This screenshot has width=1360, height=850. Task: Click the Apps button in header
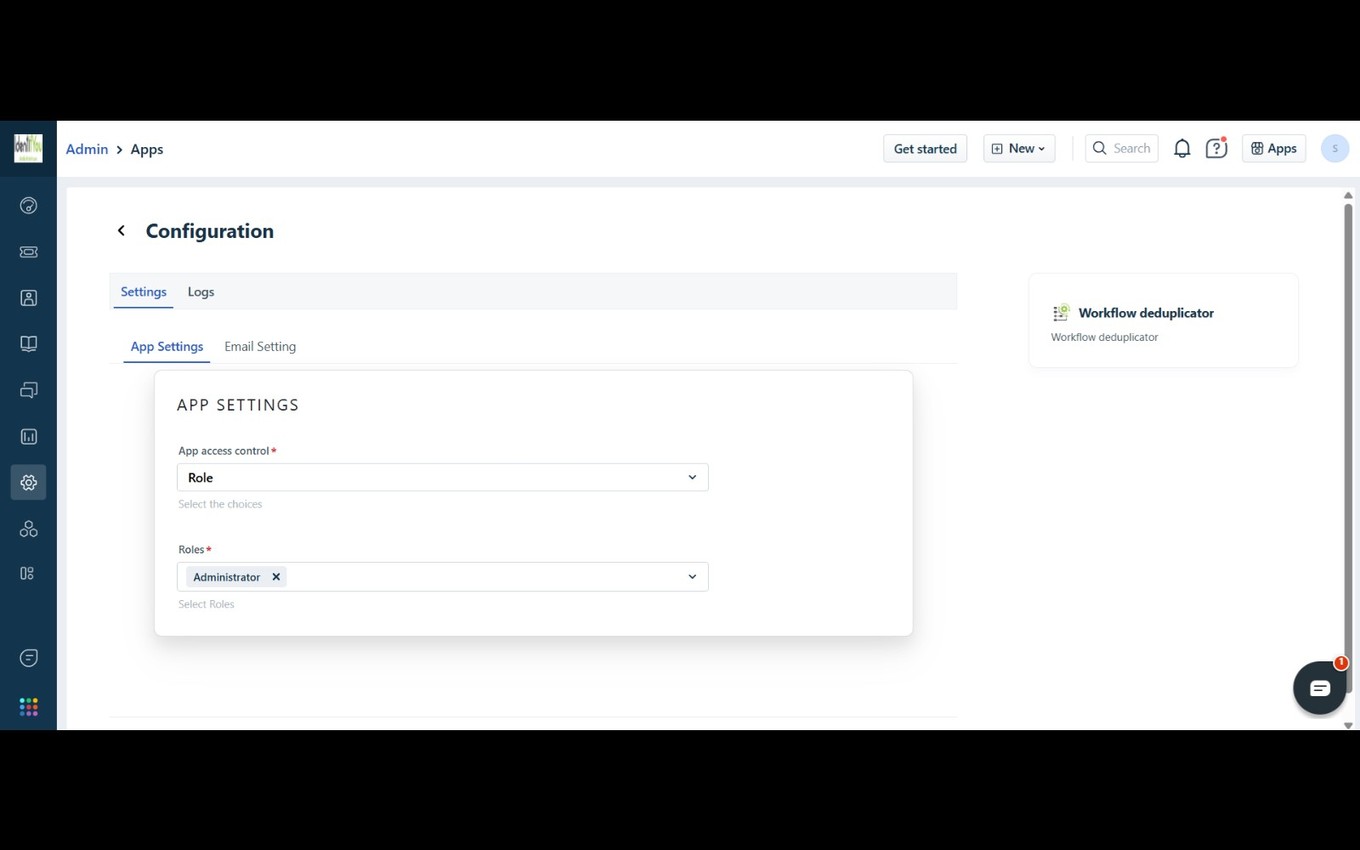tap(1273, 148)
